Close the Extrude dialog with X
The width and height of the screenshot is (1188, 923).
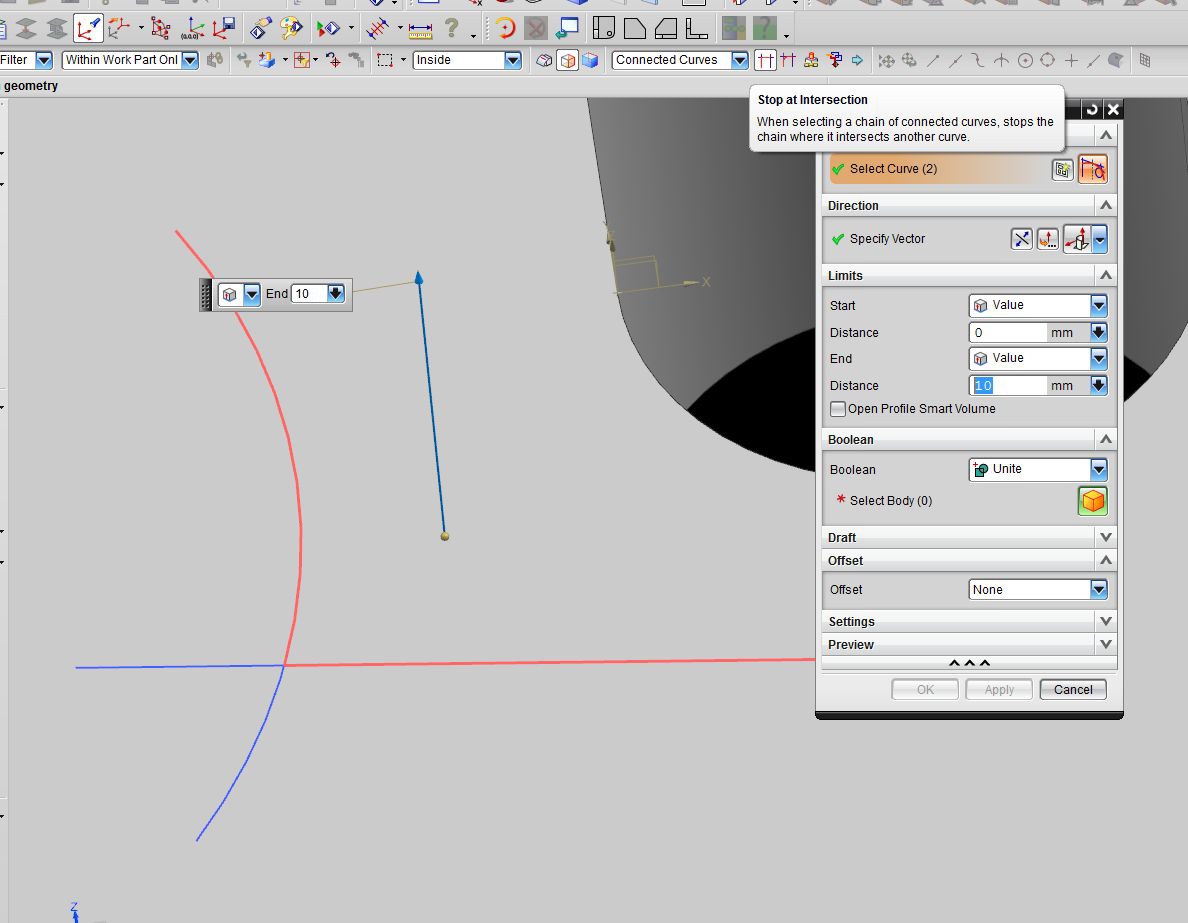[1113, 109]
